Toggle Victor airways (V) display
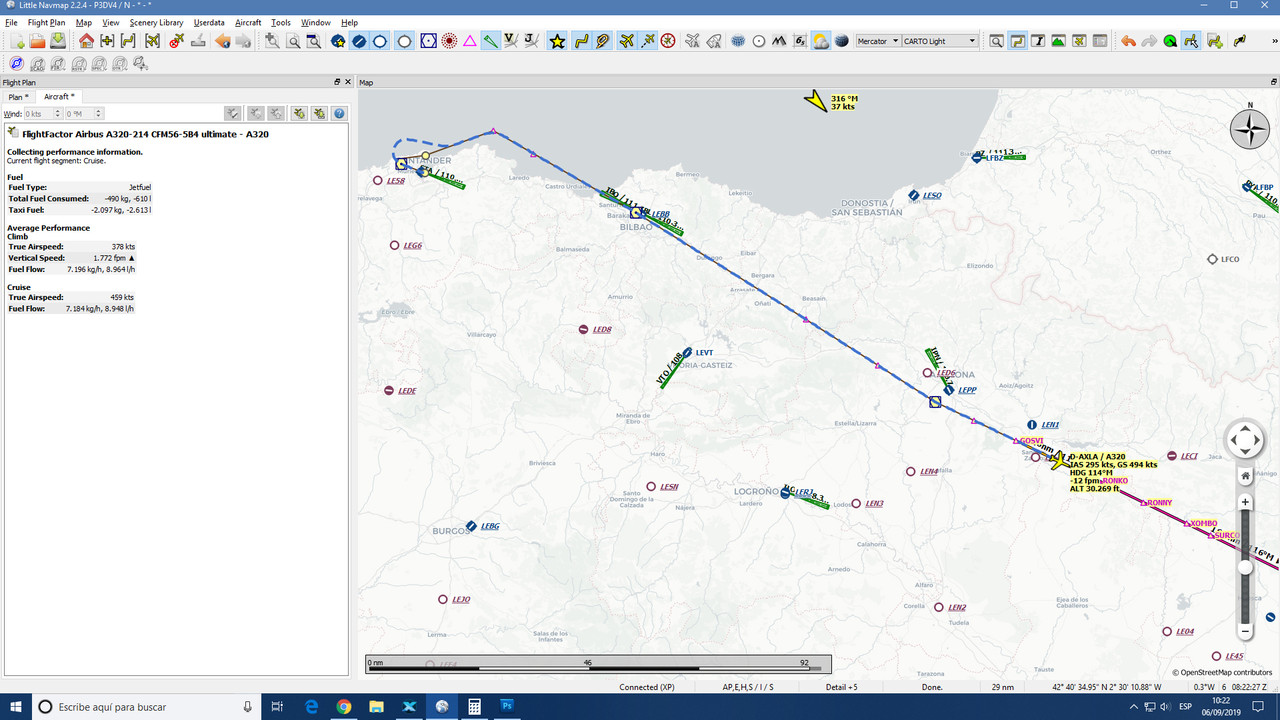The height and width of the screenshot is (720, 1280). pos(510,41)
